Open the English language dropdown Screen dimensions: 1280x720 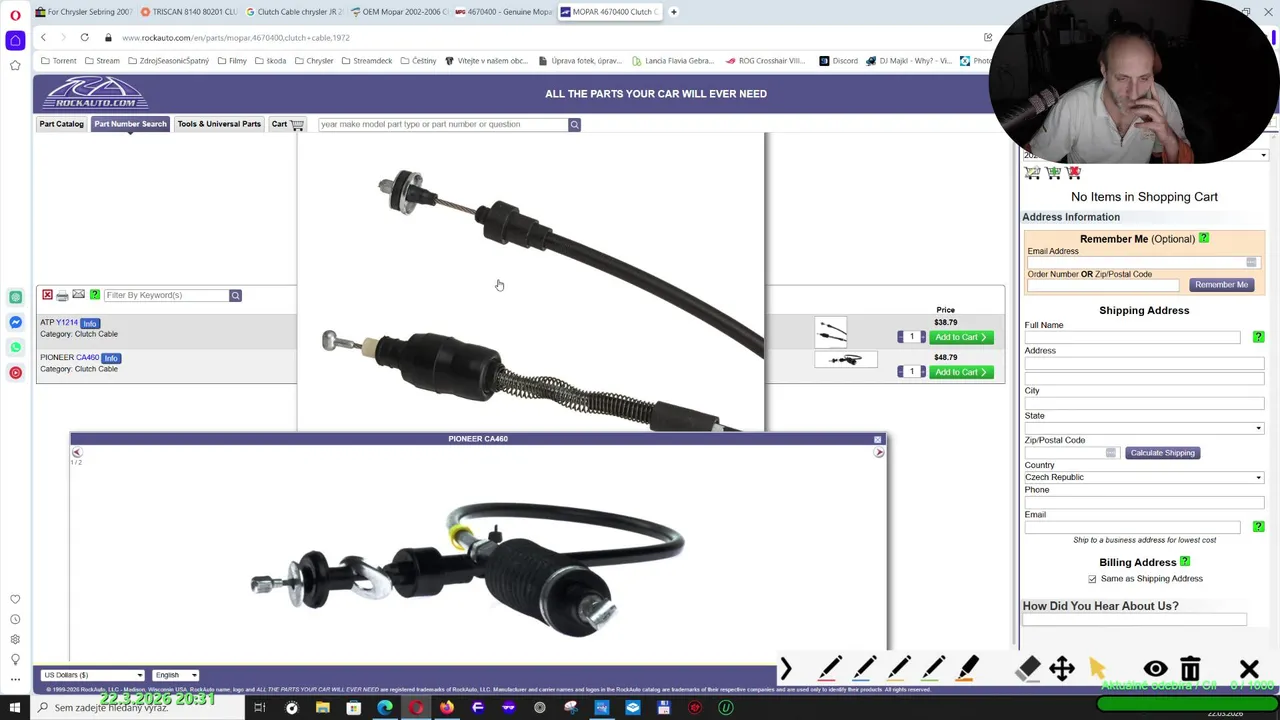pyautogui.click(x=176, y=675)
